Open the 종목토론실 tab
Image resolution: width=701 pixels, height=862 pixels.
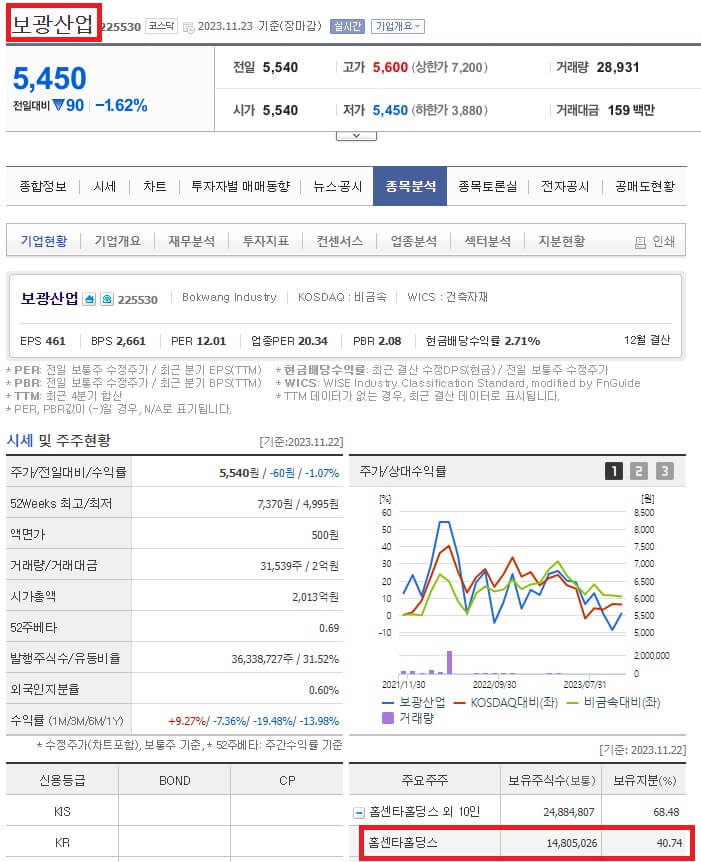488,186
